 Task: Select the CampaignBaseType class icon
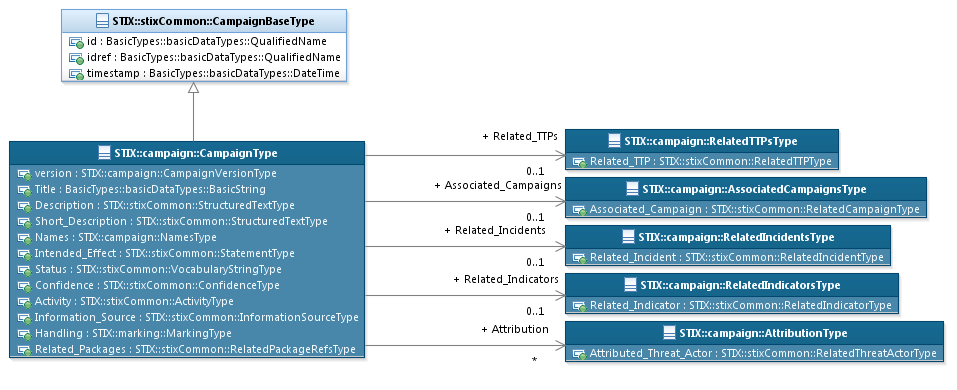click(x=103, y=21)
